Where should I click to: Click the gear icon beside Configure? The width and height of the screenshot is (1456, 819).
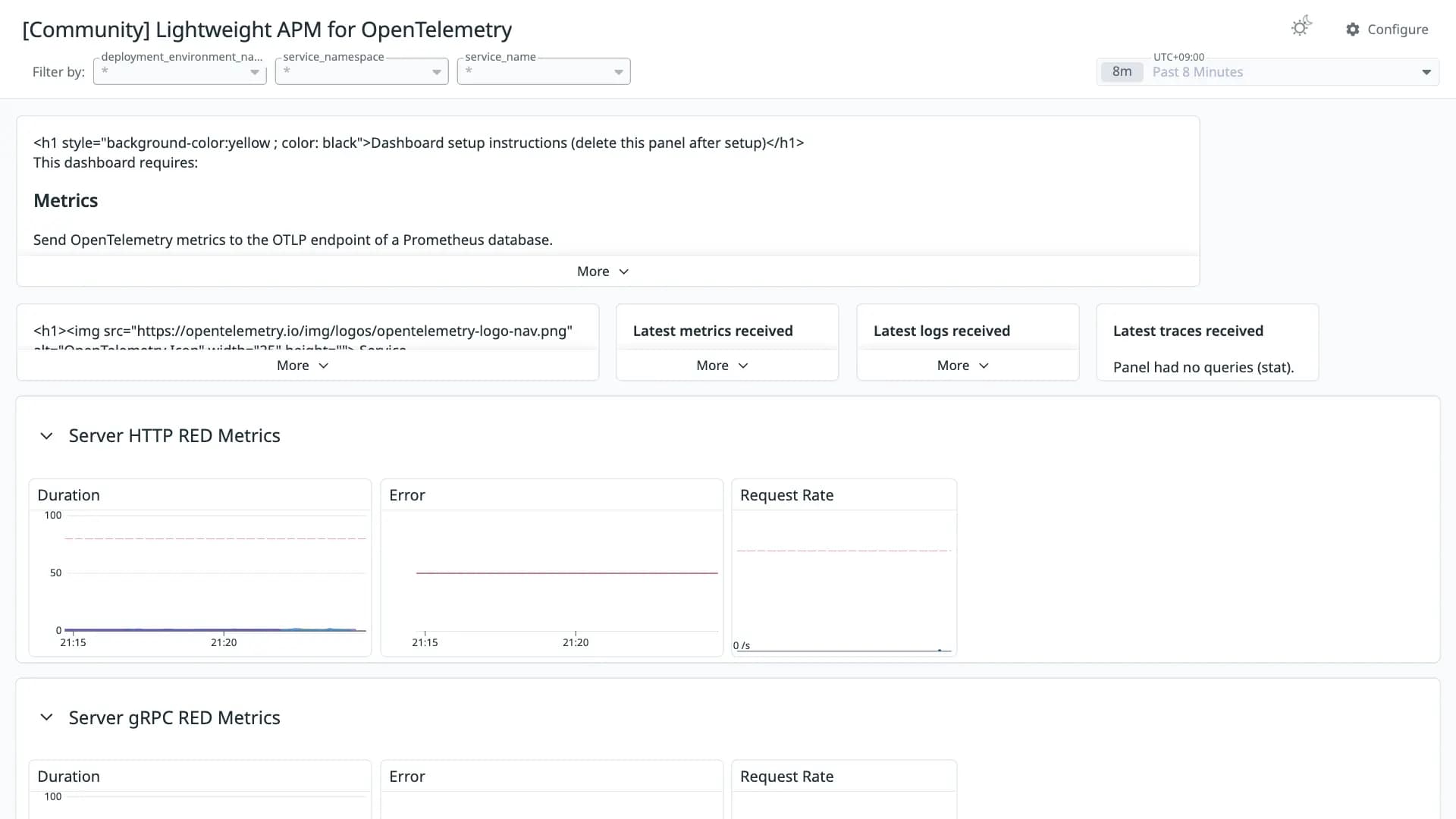[x=1353, y=29]
